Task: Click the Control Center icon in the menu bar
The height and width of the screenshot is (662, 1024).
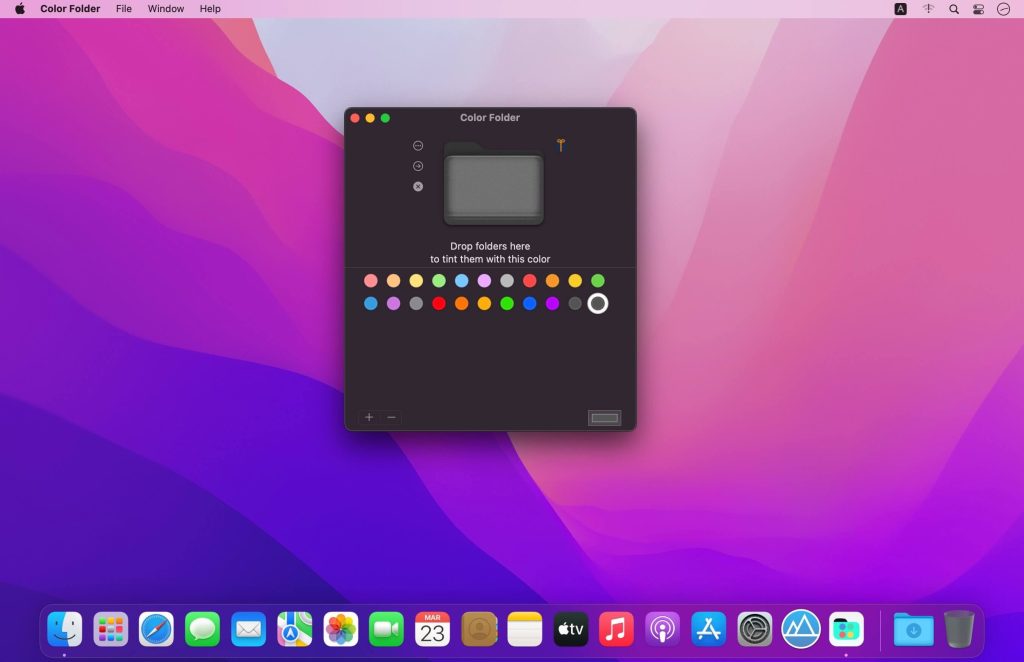Action: (x=977, y=8)
